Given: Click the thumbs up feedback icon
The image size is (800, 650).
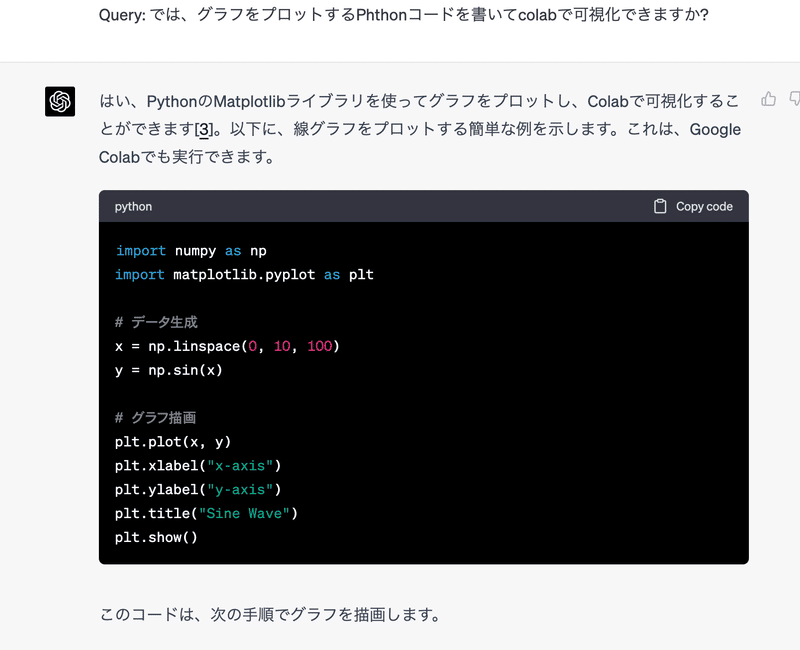Looking at the screenshot, I should click(x=768, y=100).
